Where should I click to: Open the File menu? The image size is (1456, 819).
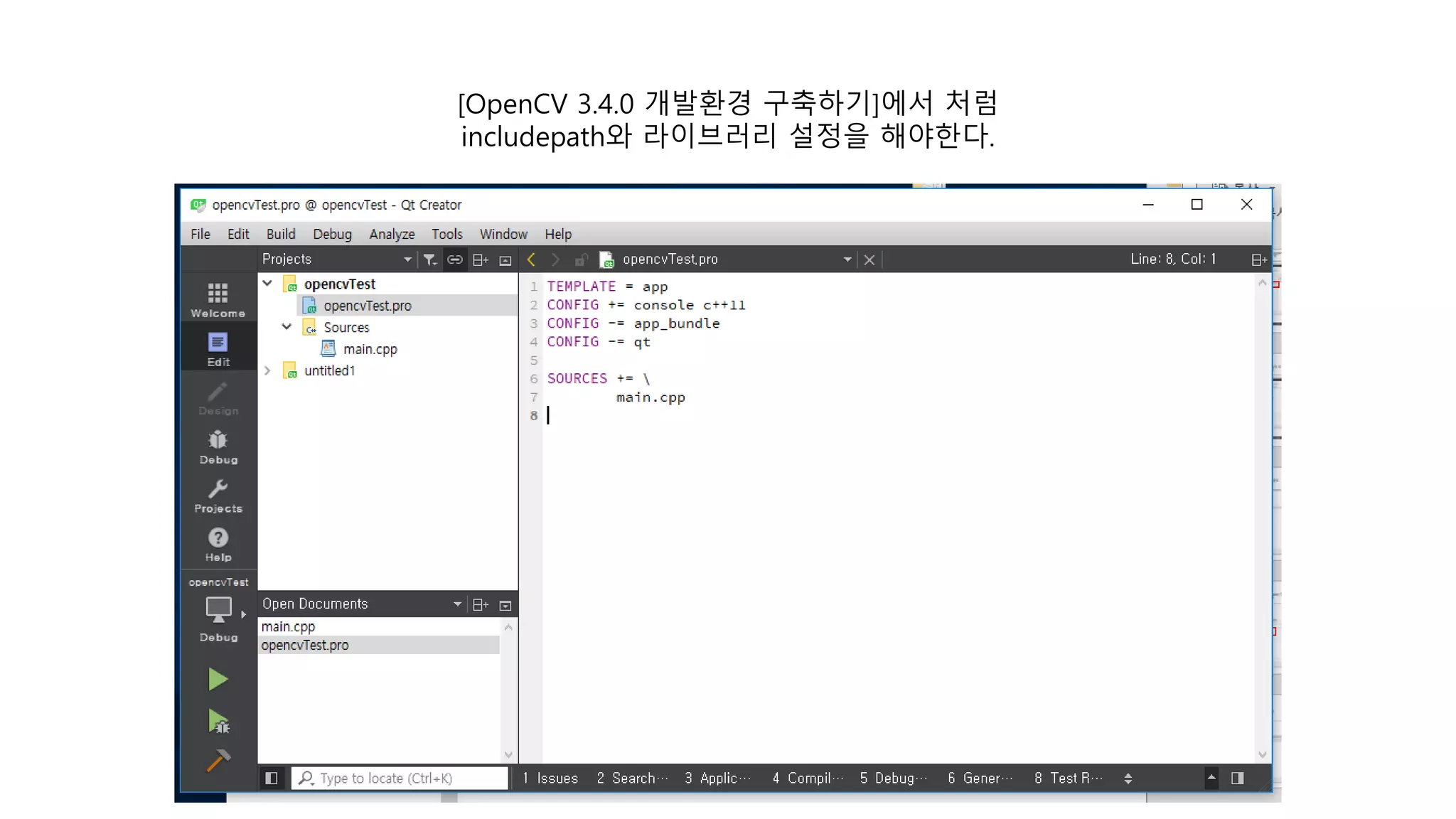click(x=200, y=234)
